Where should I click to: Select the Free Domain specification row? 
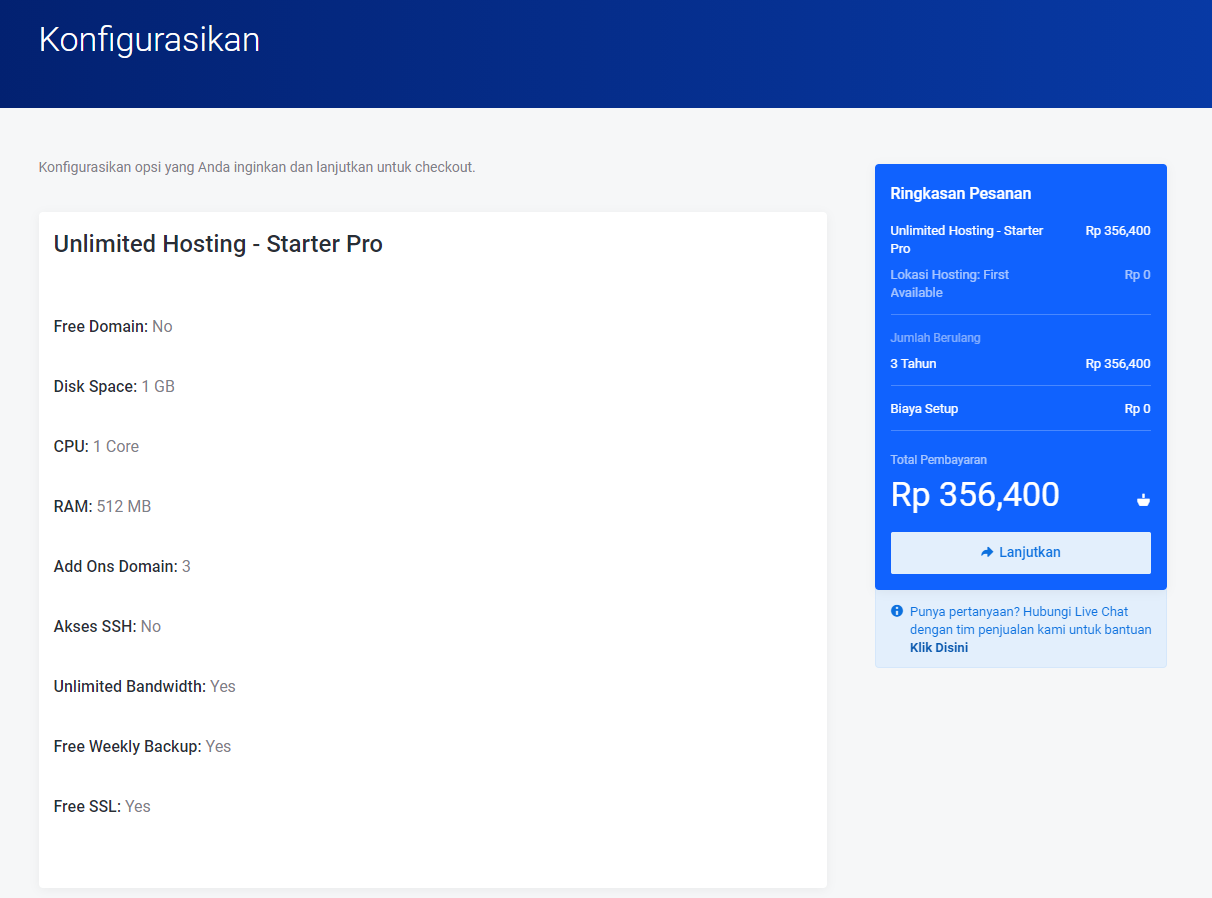click(x=113, y=327)
